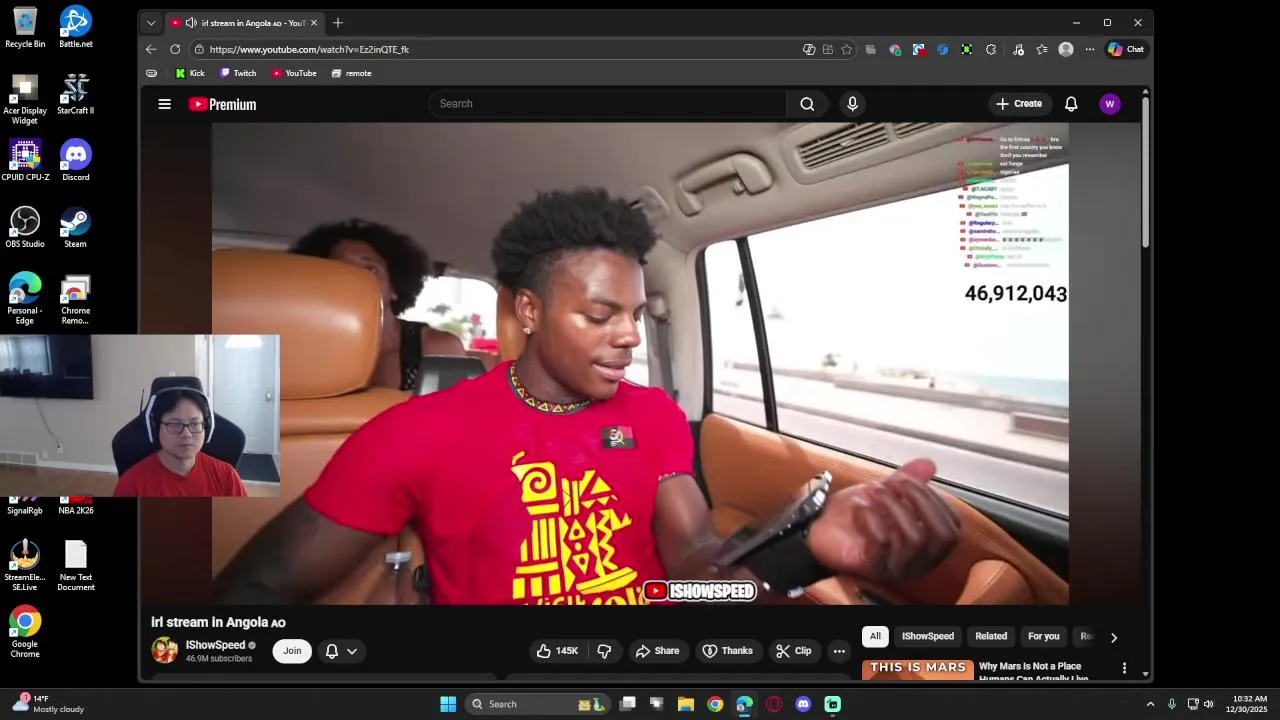1280x720 pixels.
Task: Select the IShowSpeed filter chip
Action: click(x=928, y=636)
